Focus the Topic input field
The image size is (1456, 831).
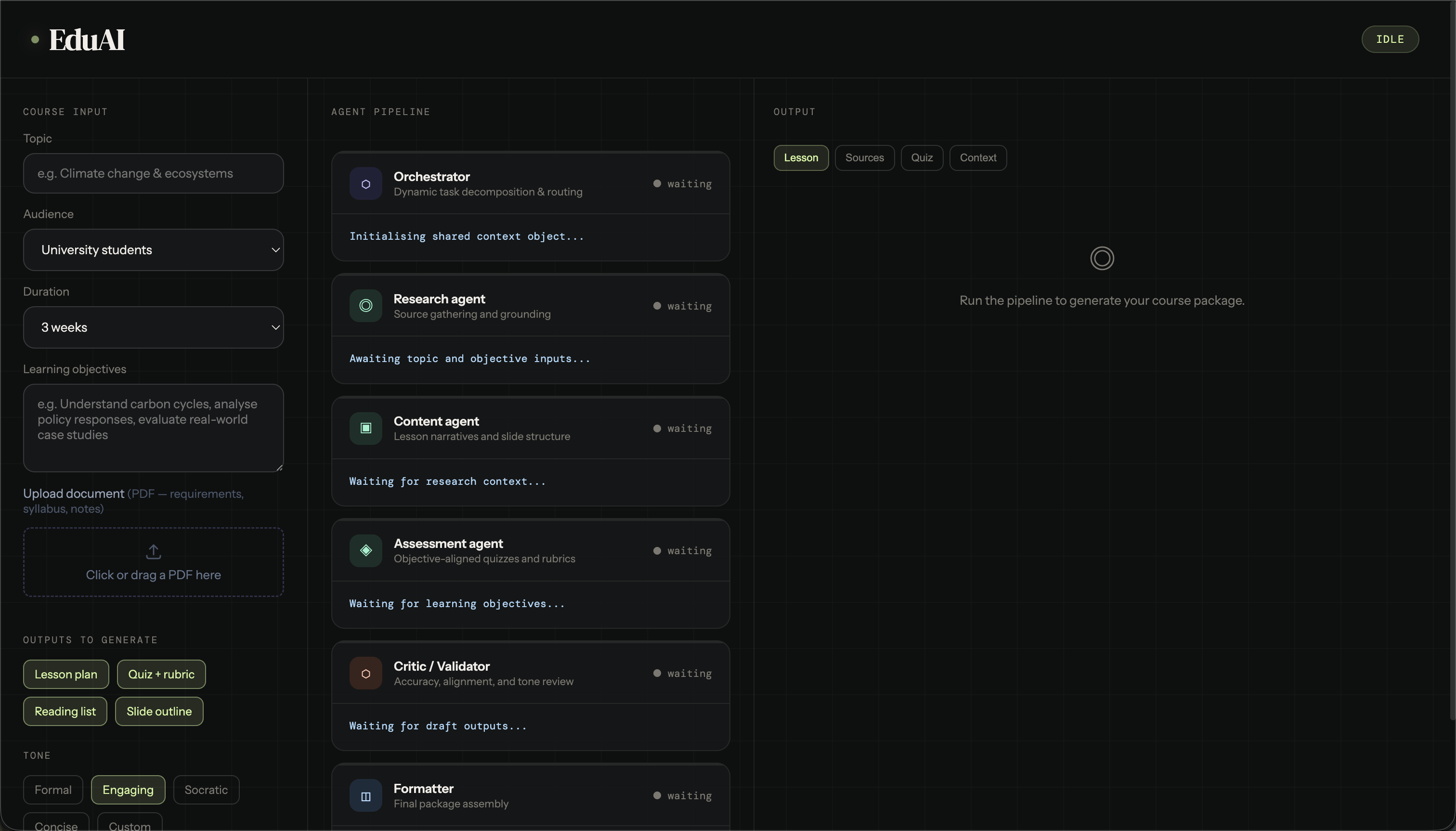click(x=153, y=173)
